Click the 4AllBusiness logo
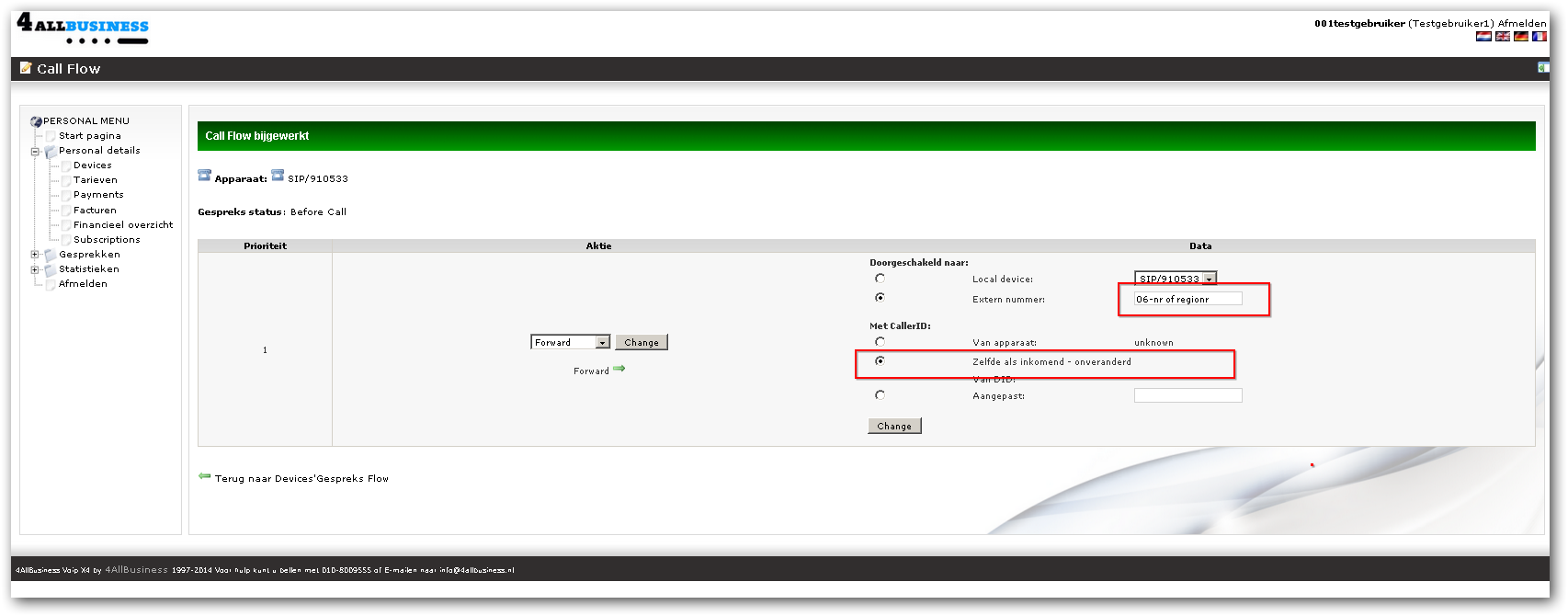This screenshot has width=1568, height=616. point(83,29)
